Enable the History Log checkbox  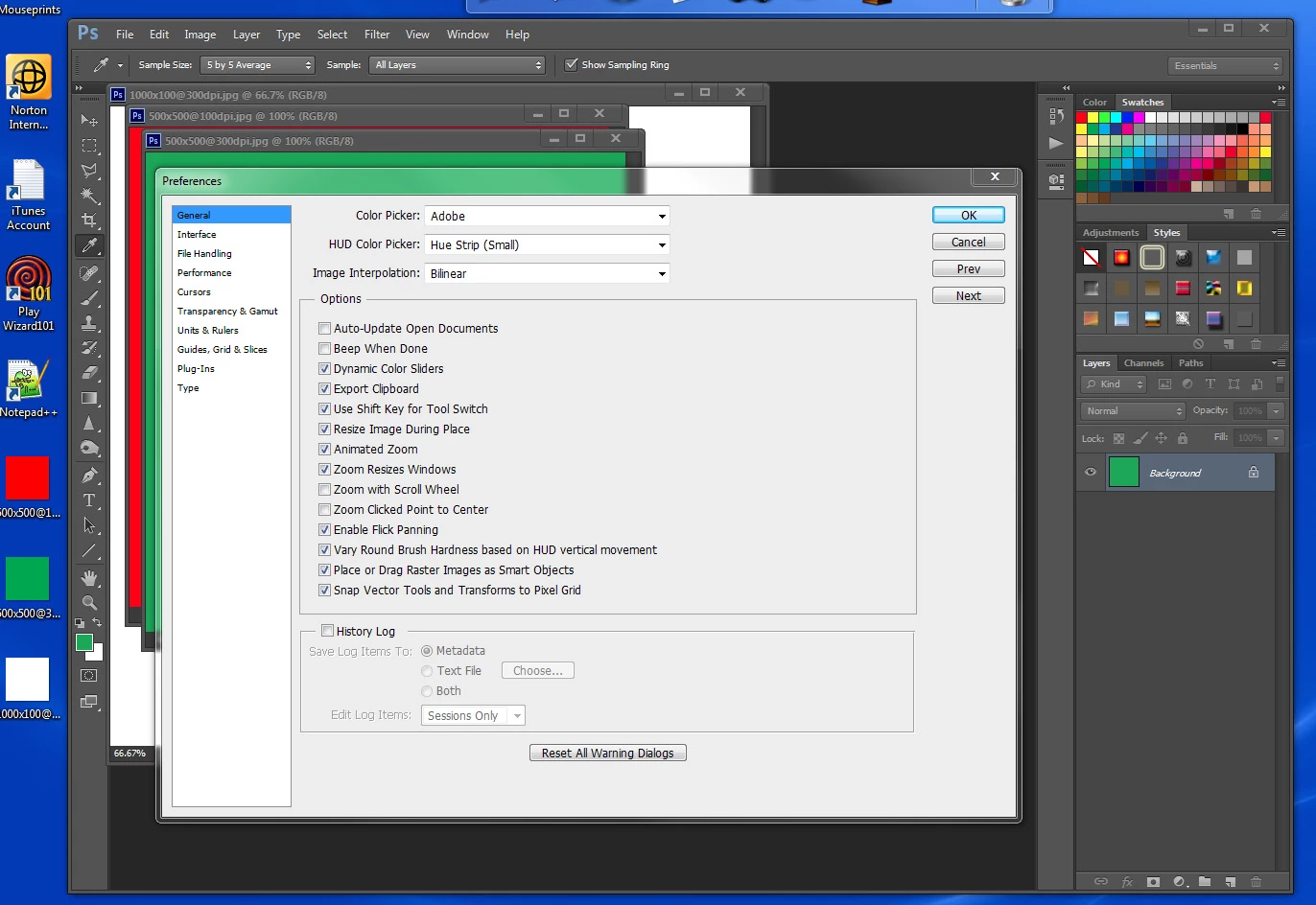click(327, 631)
